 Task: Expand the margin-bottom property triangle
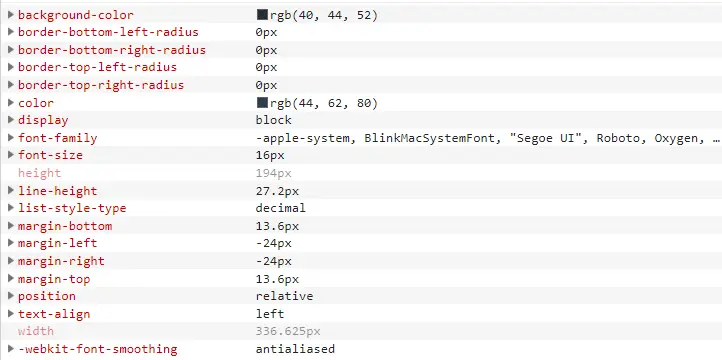point(11,226)
